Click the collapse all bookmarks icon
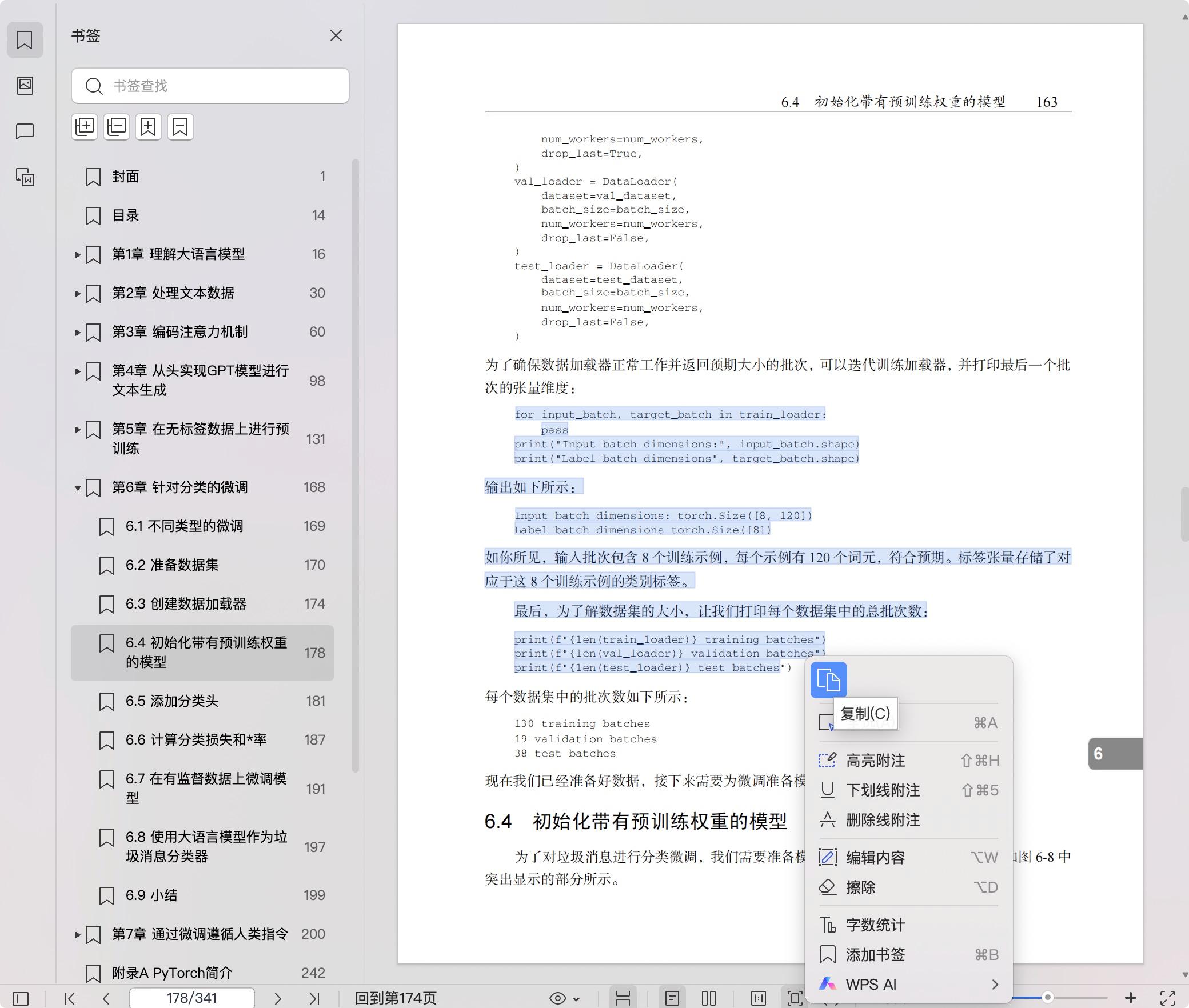Screen dimensions: 1189x1008 click(117, 126)
